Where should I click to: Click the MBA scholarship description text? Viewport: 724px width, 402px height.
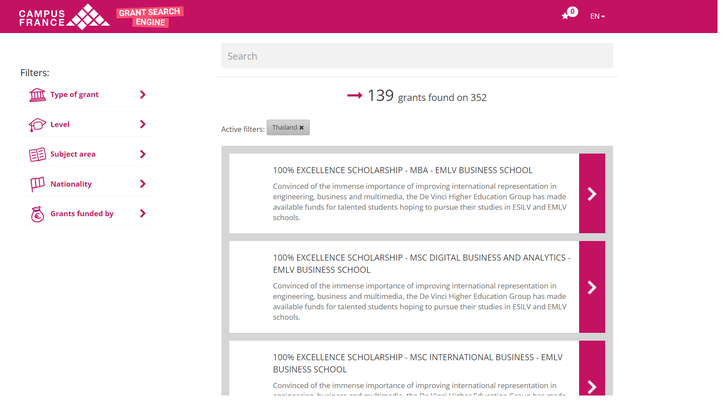pos(419,202)
